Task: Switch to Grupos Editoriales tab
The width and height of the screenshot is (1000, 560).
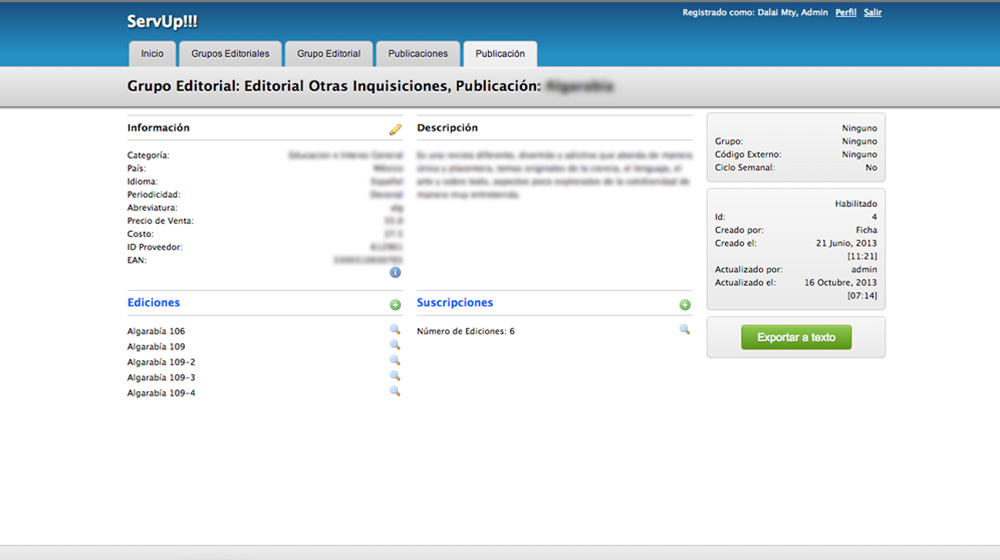Action: click(x=230, y=54)
